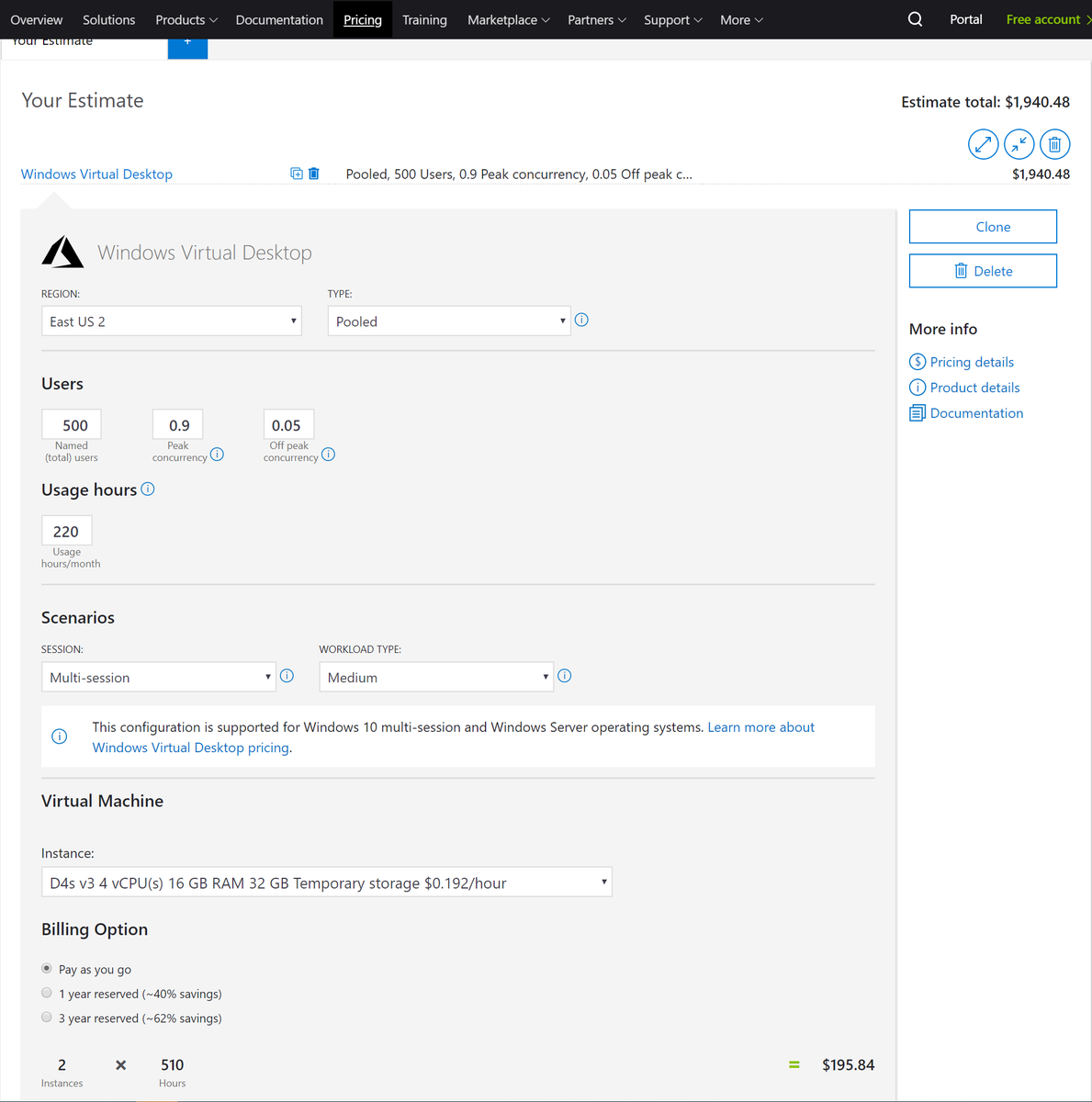Image resolution: width=1092 pixels, height=1102 pixels.
Task: Open Pricing details link
Action: (x=972, y=362)
